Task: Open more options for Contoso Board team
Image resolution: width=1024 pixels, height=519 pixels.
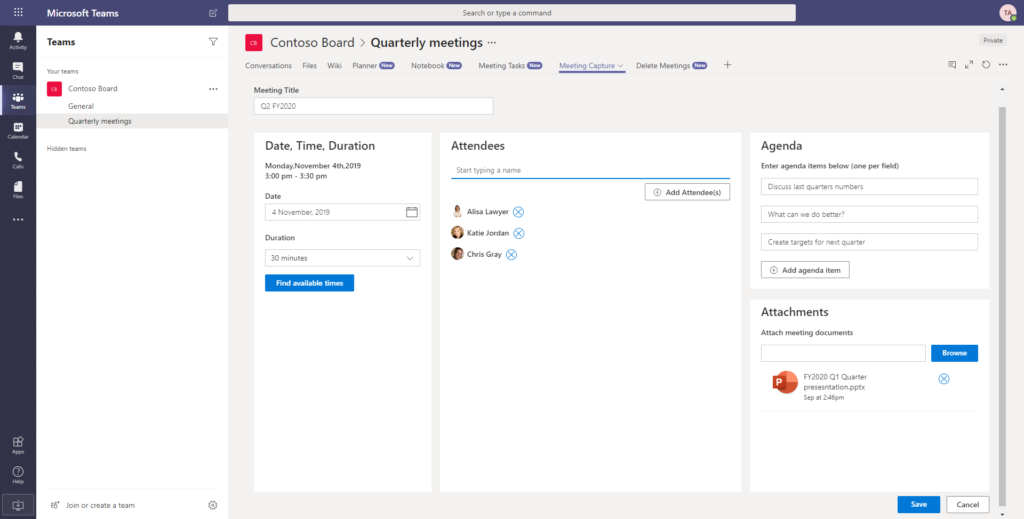Action: point(213,89)
